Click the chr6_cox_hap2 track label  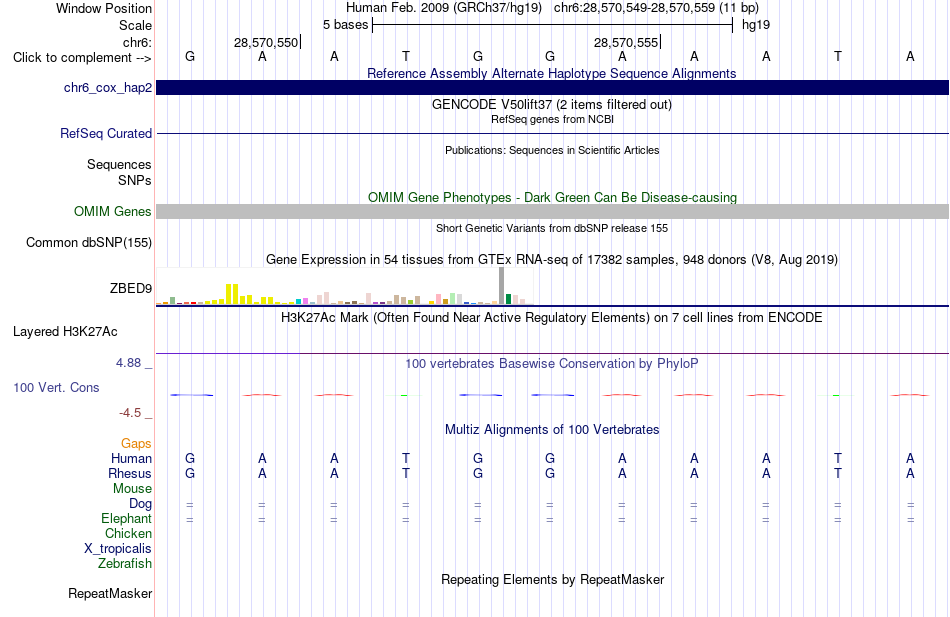[108, 88]
